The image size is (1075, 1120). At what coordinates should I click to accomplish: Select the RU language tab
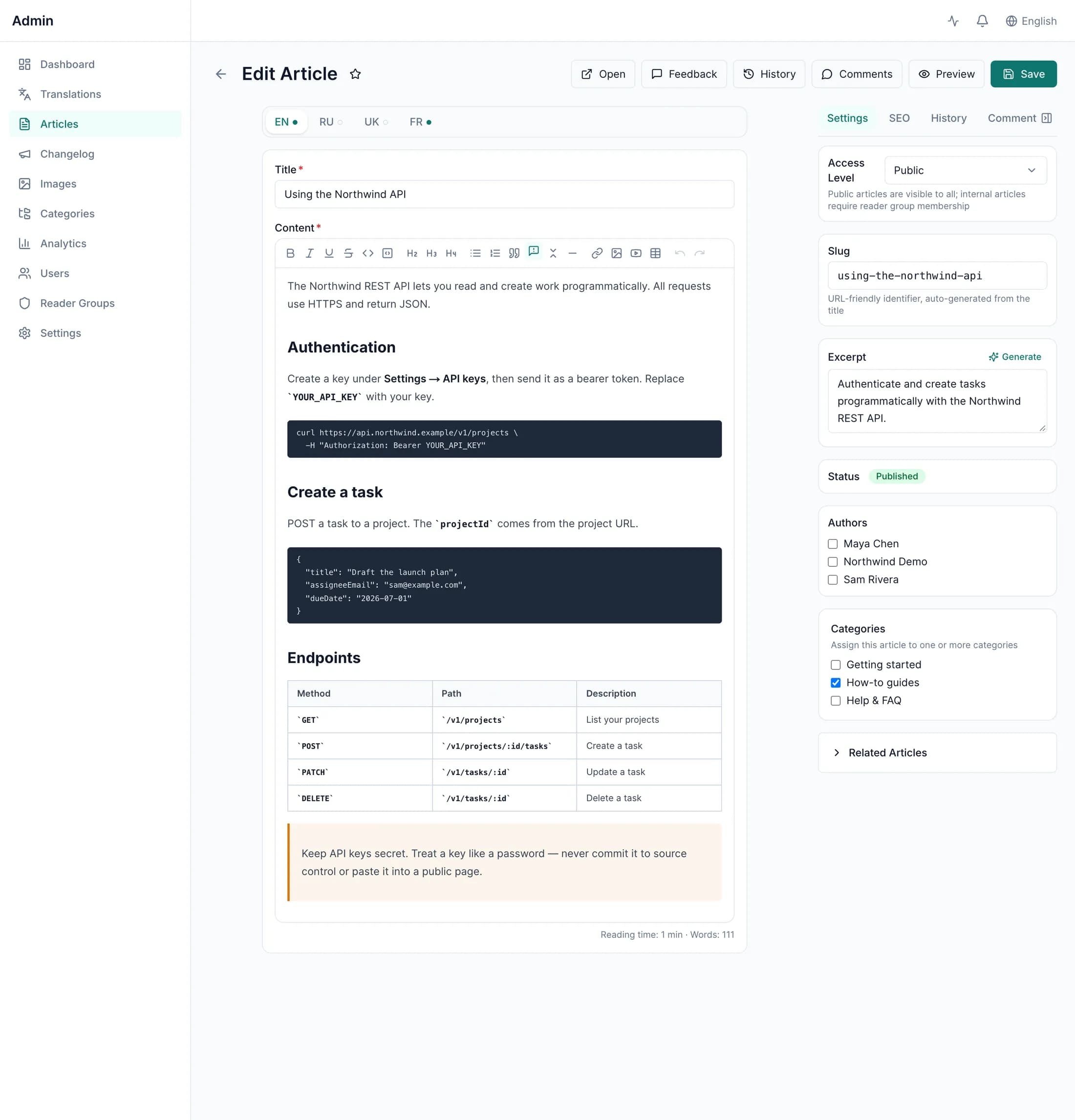(x=331, y=122)
